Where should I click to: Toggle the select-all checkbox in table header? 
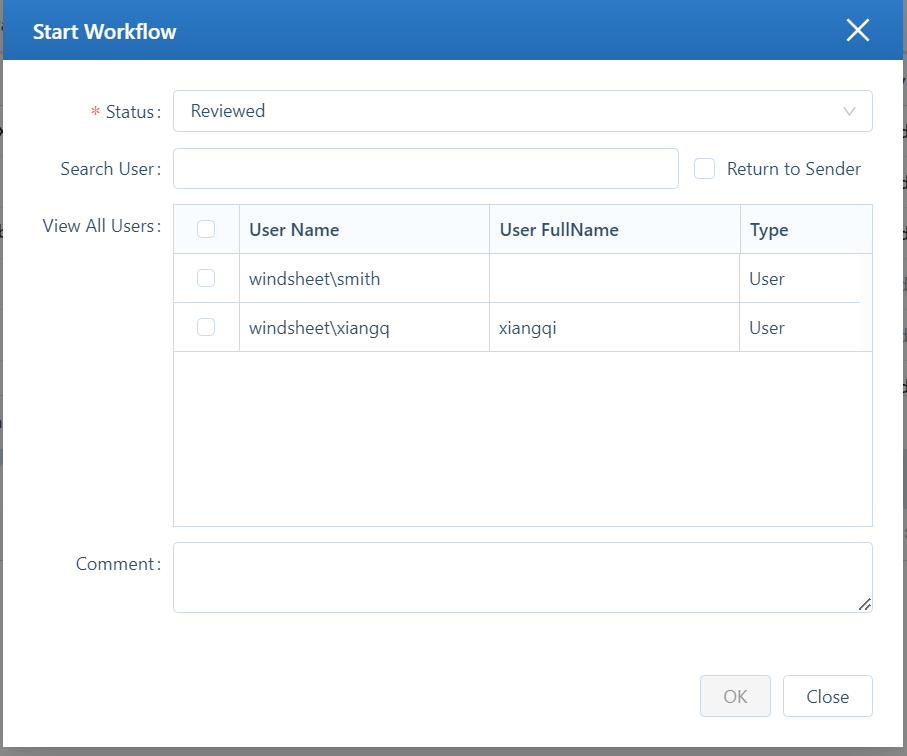click(206, 229)
